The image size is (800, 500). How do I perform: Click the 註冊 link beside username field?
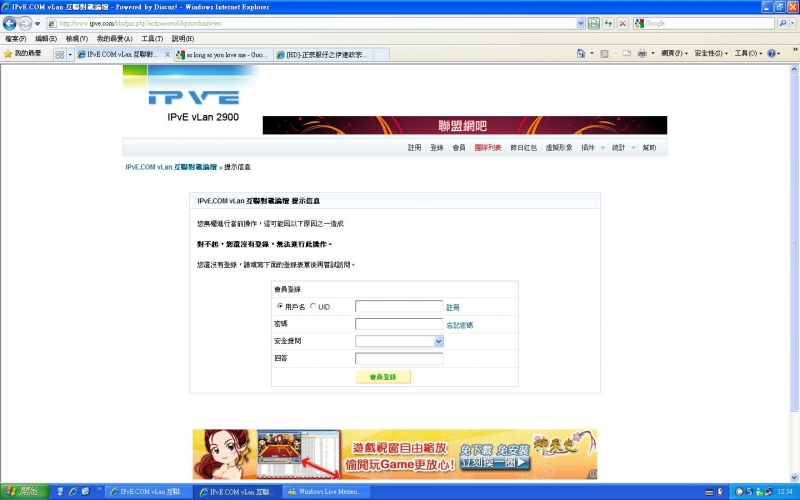click(x=453, y=308)
